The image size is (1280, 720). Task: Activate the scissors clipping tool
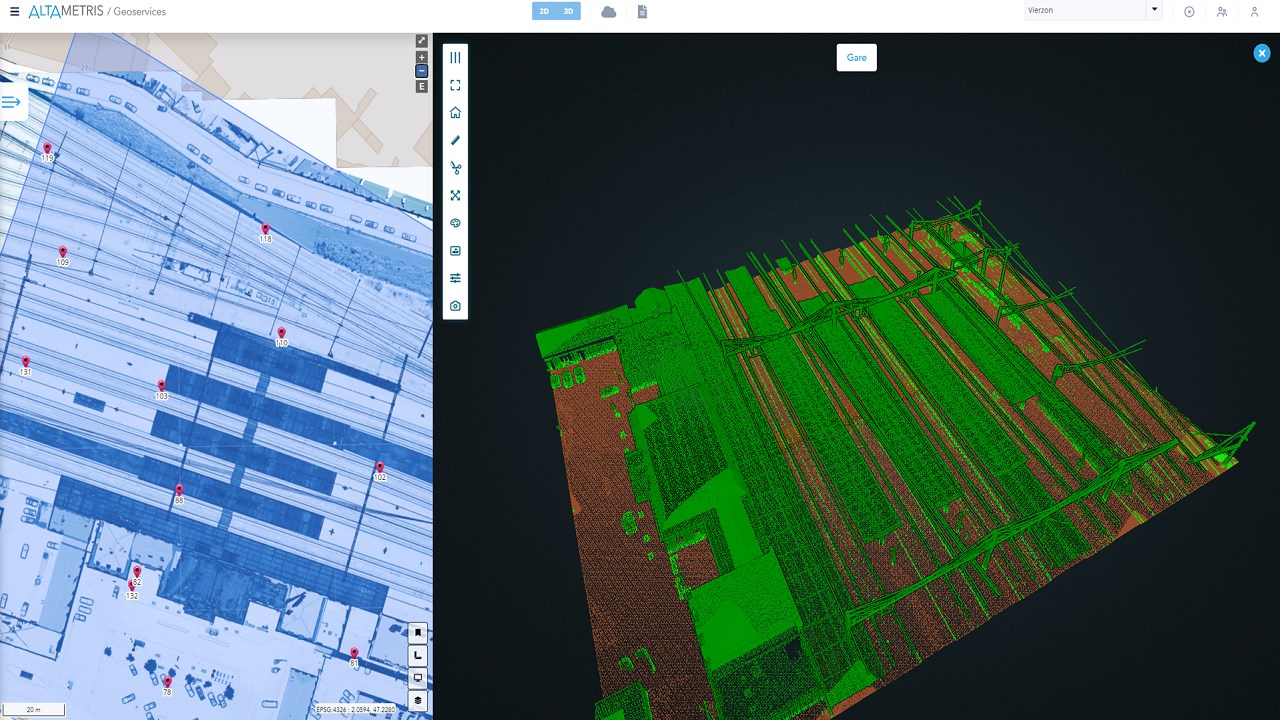455,168
